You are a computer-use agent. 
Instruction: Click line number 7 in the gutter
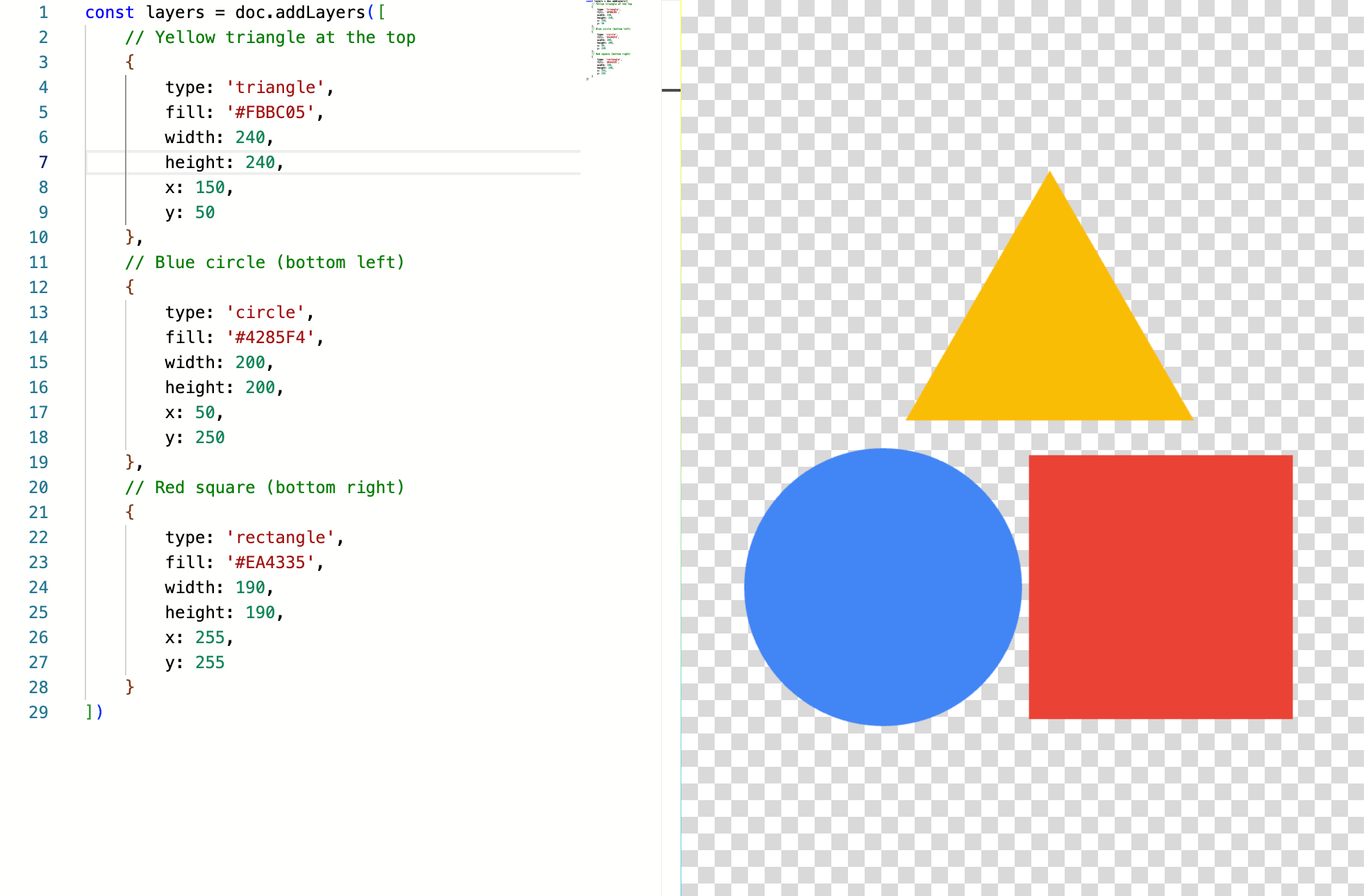(43, 162)
